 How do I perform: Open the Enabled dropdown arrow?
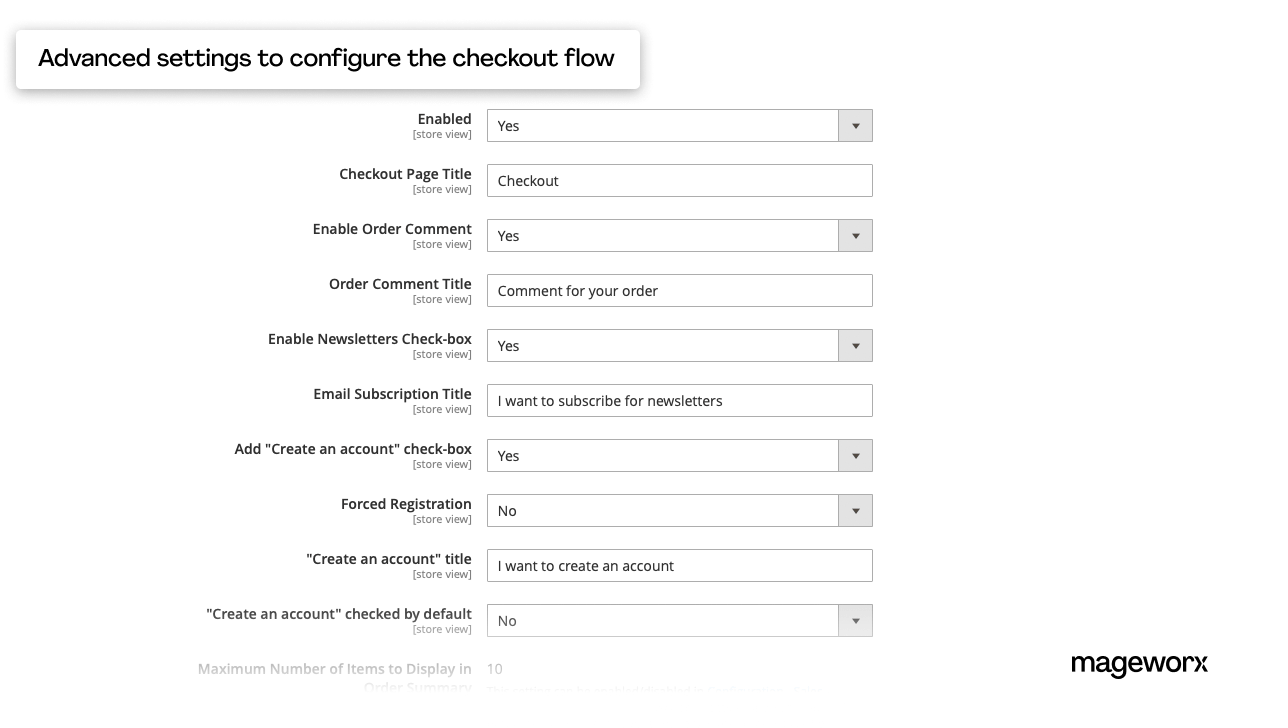pos(855,125)
